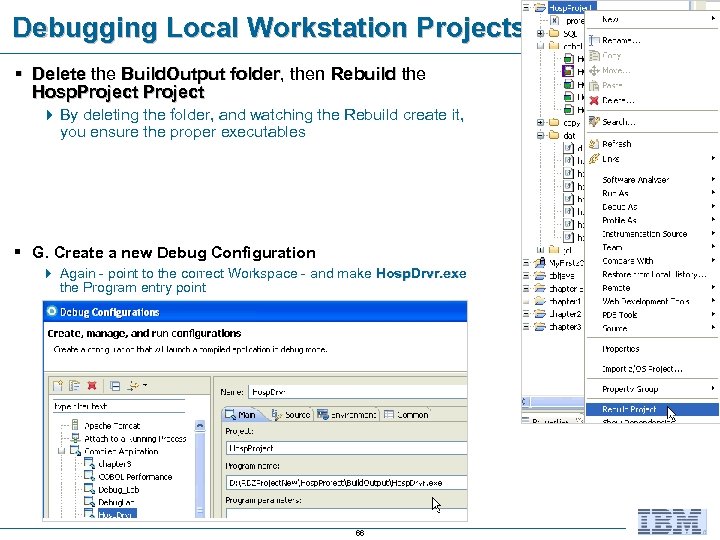This screenshot has width=720, height=540.
Task: Choose Restore from Local History...
Action: [x=654, y=275]
